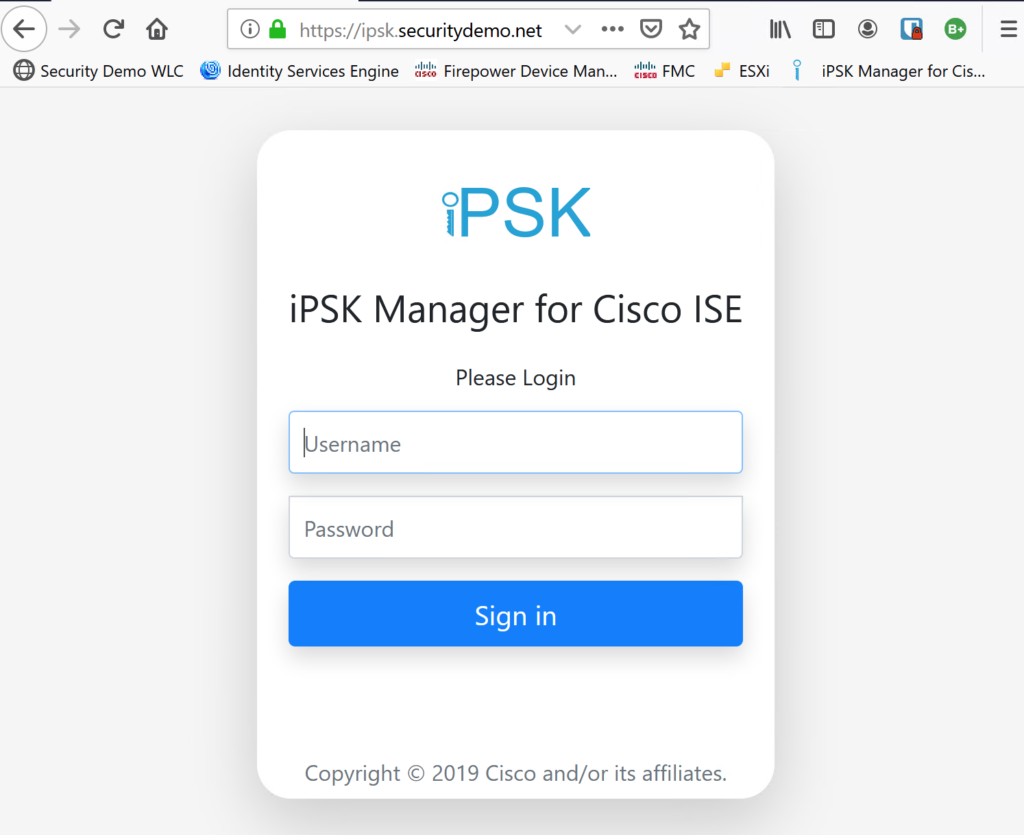Open the page actions three-dot menu

[612, 29]
